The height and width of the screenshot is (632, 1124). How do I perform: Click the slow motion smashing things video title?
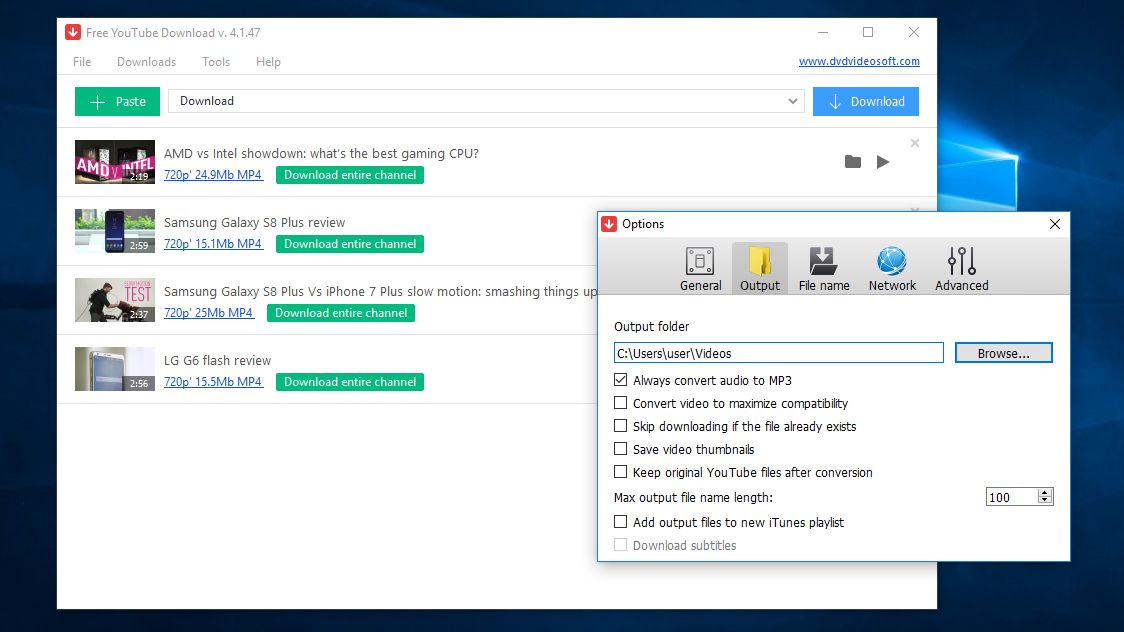pyautogui.click(x=380, y=292)
